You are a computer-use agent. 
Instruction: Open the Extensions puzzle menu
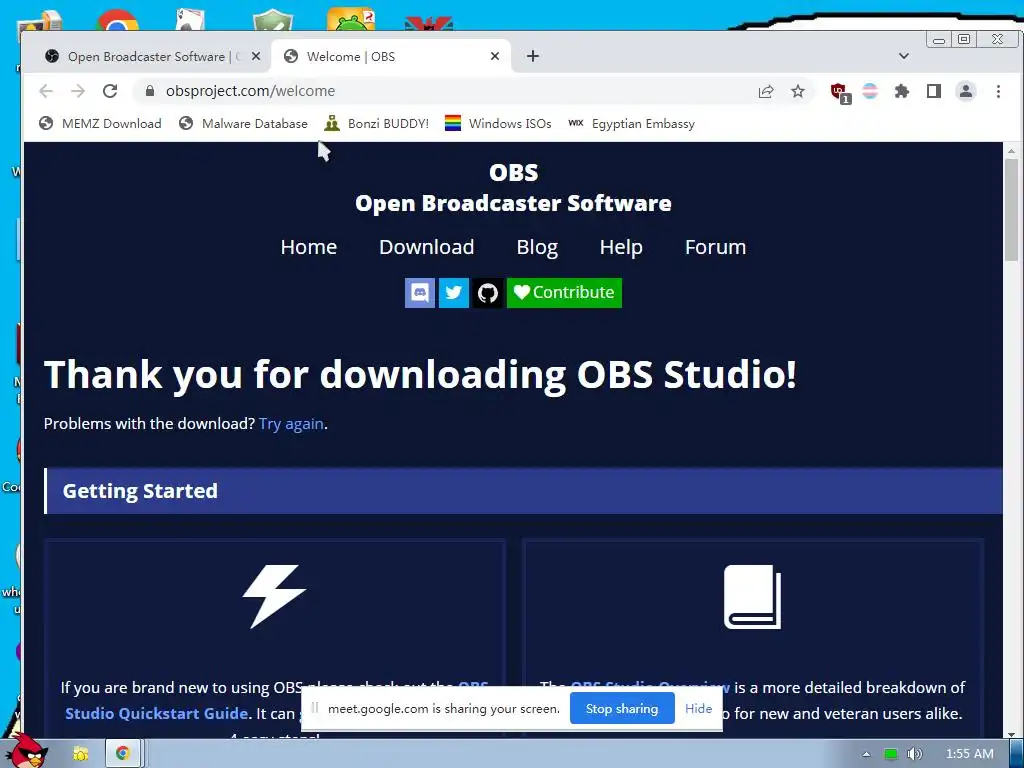click(x=902, y=91)
